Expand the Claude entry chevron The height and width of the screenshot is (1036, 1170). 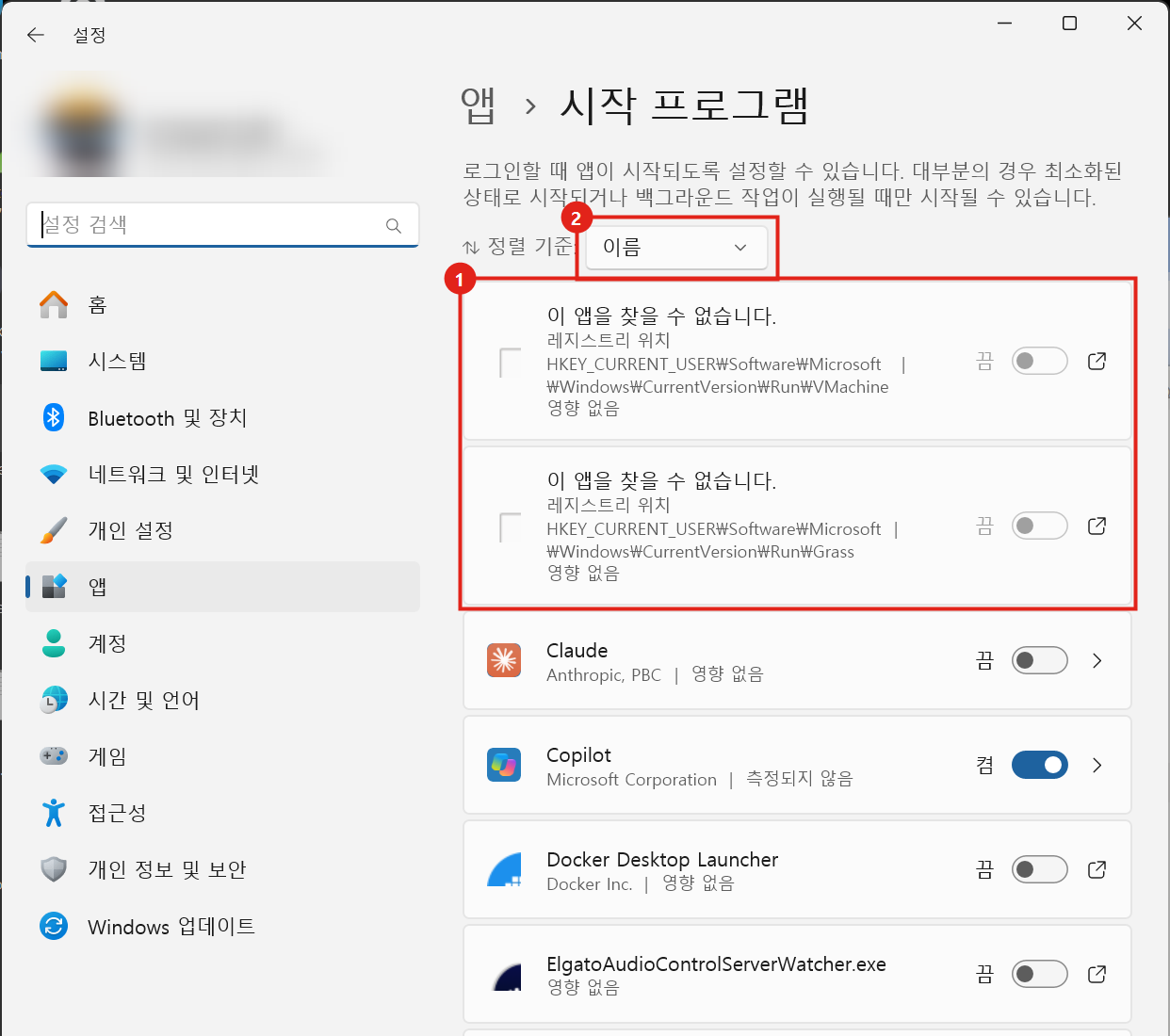[1097, 660]
